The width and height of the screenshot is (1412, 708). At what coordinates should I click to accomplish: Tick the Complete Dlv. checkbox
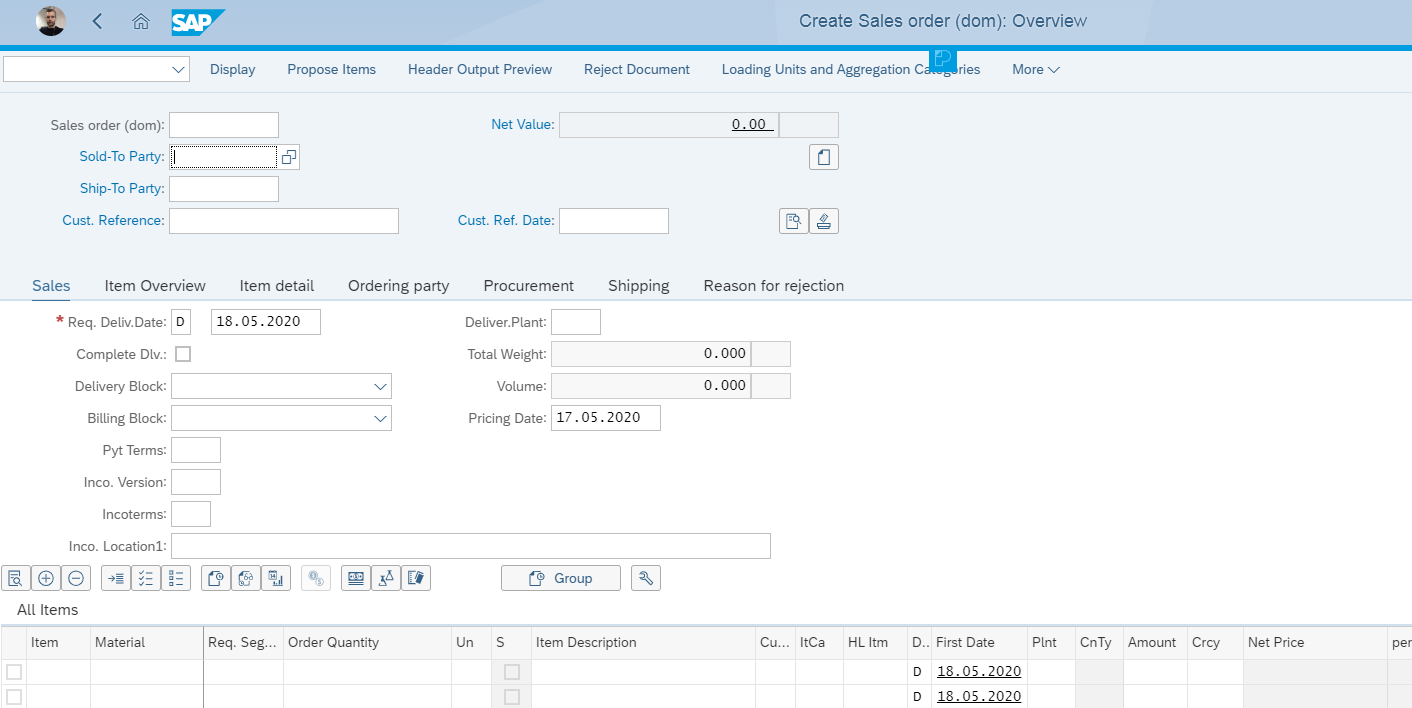pos(183,354)
